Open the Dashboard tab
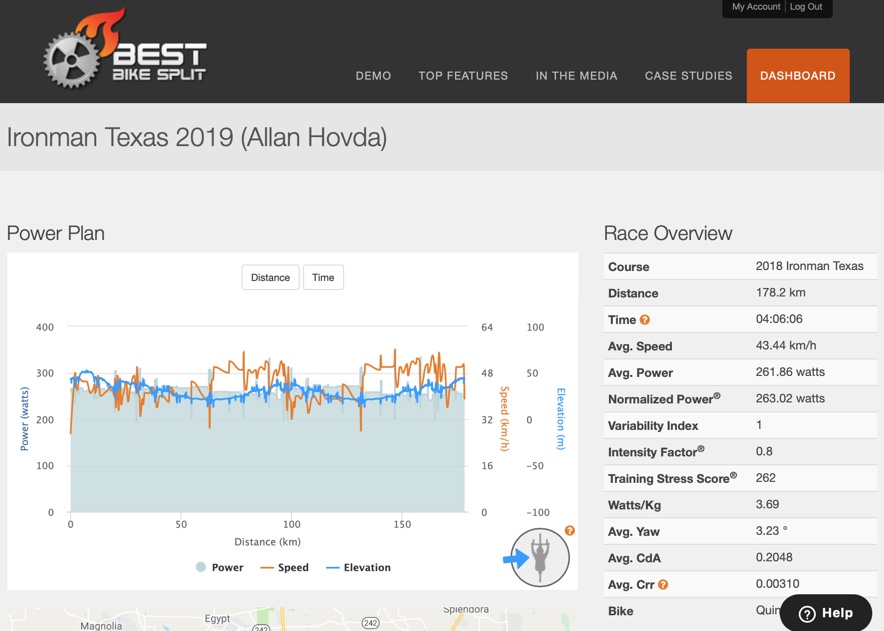Viewport: 884px width, 631px height. coord(797,76)
